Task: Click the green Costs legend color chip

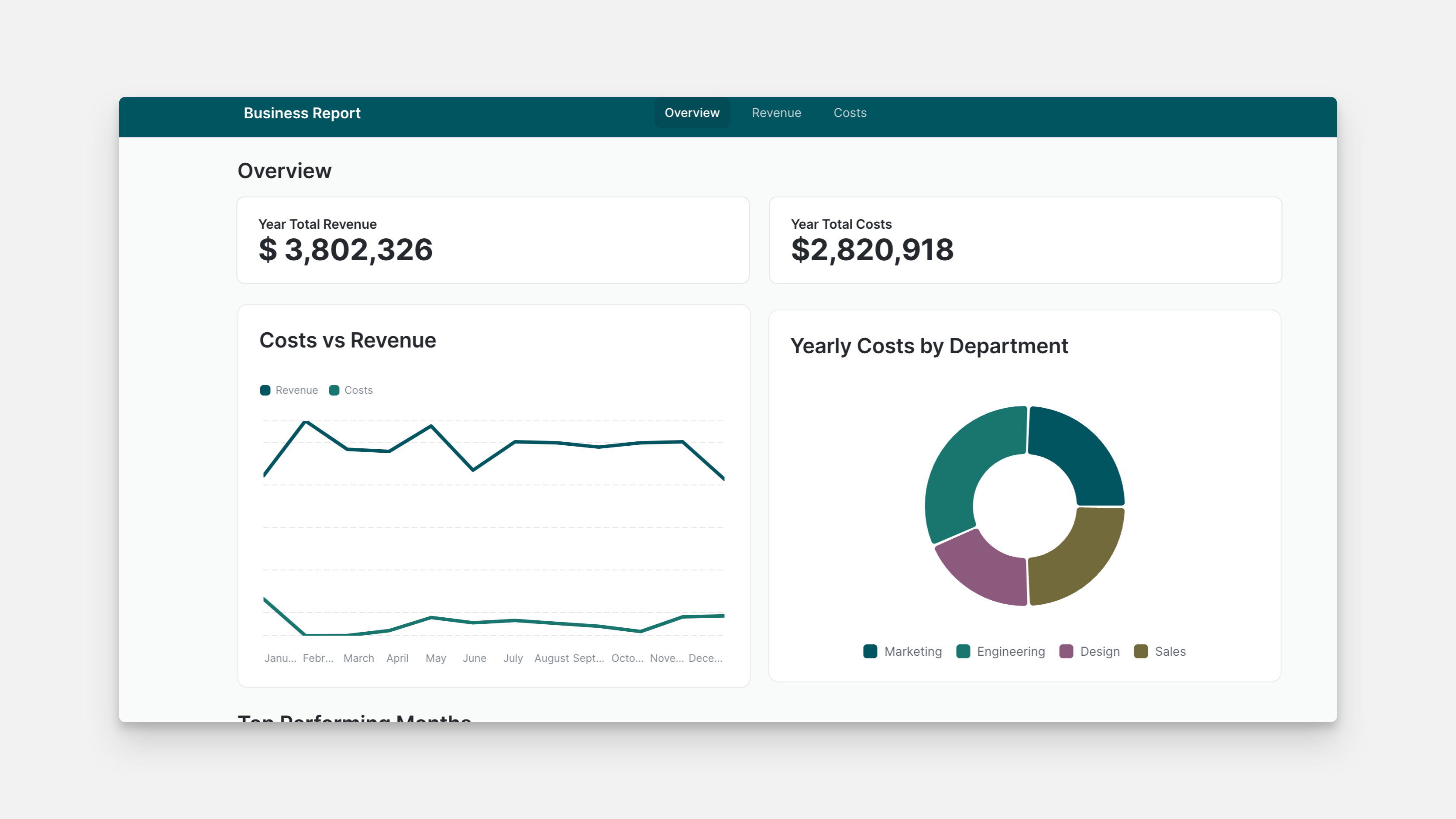Action: tap(334, 390)
